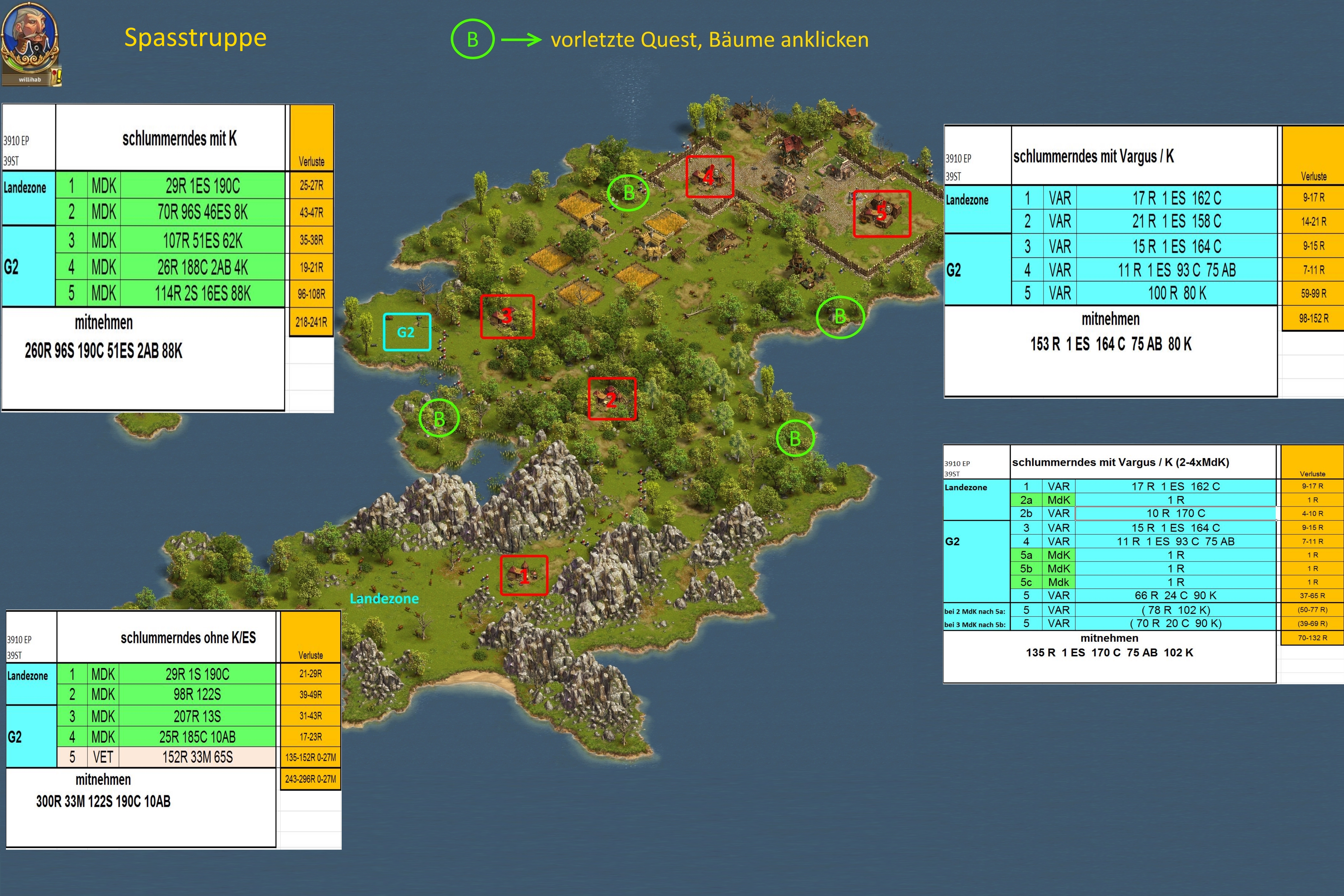1344x896 pixels.
Task: Click red camp marker number 2
Action: [x=611, y=398]
